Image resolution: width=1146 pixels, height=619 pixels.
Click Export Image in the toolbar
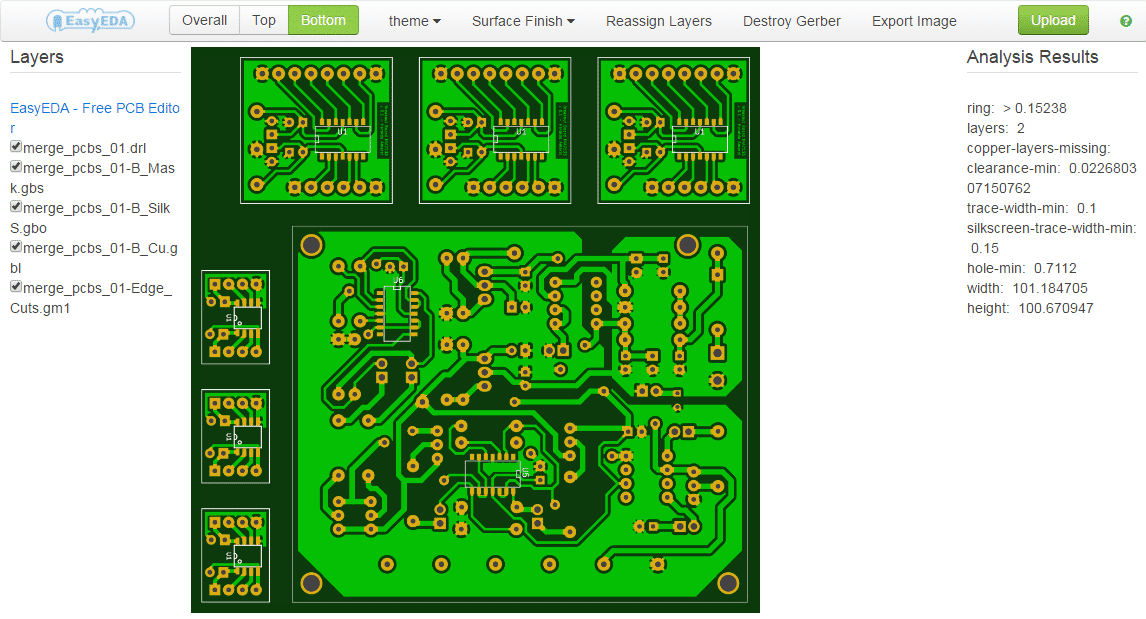(914, 21)
